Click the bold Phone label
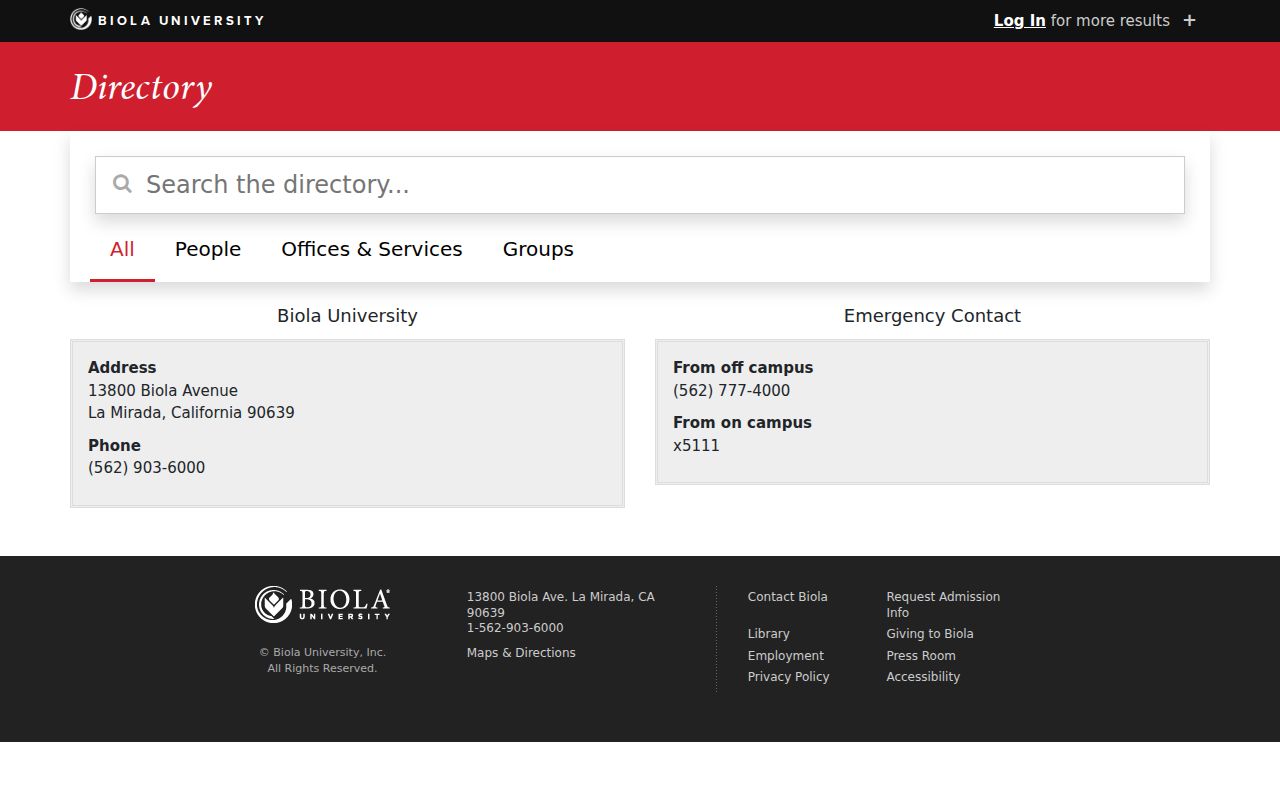1280x800 pixels. [114, 446]
